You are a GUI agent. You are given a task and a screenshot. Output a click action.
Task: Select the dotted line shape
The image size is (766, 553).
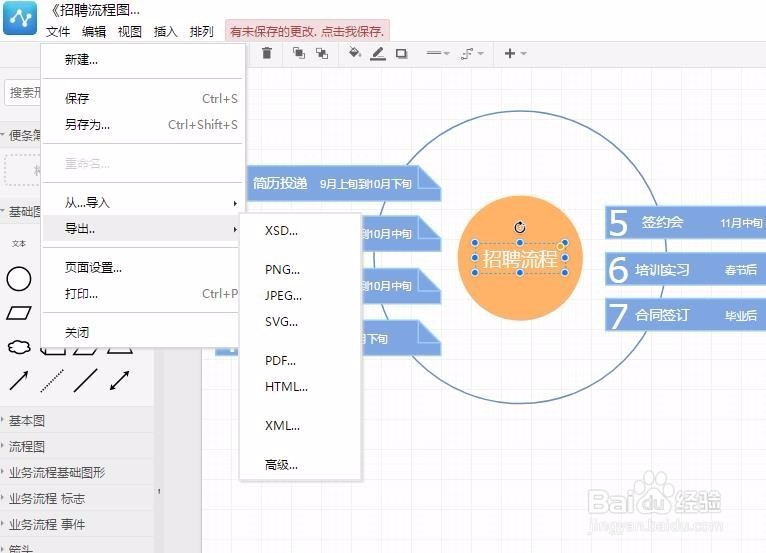coord(52,381)
